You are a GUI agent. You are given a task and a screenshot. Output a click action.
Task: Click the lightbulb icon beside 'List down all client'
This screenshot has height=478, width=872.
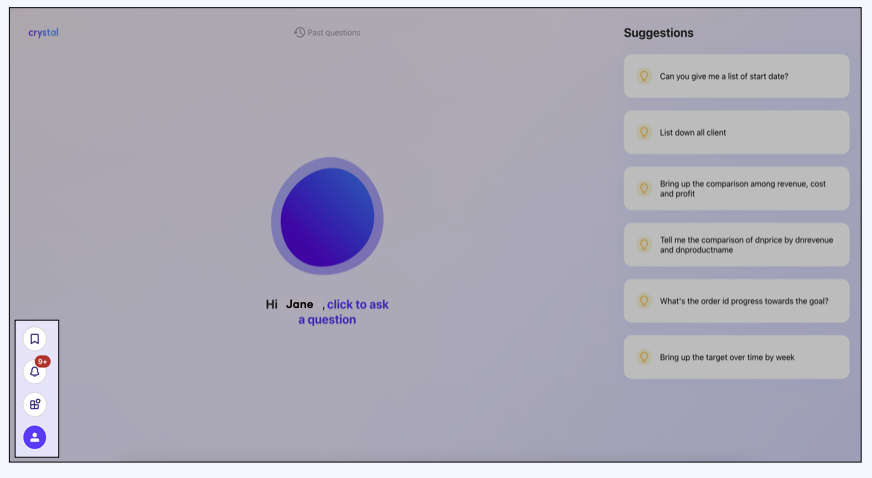(x=644, y=132)
